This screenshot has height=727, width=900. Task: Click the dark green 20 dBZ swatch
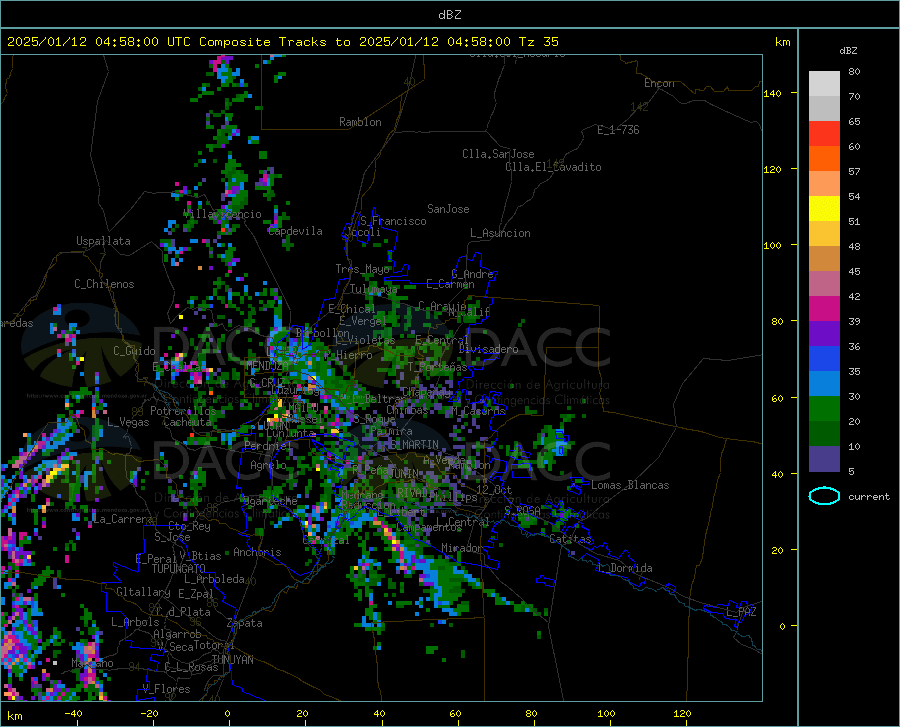point(824,434)
